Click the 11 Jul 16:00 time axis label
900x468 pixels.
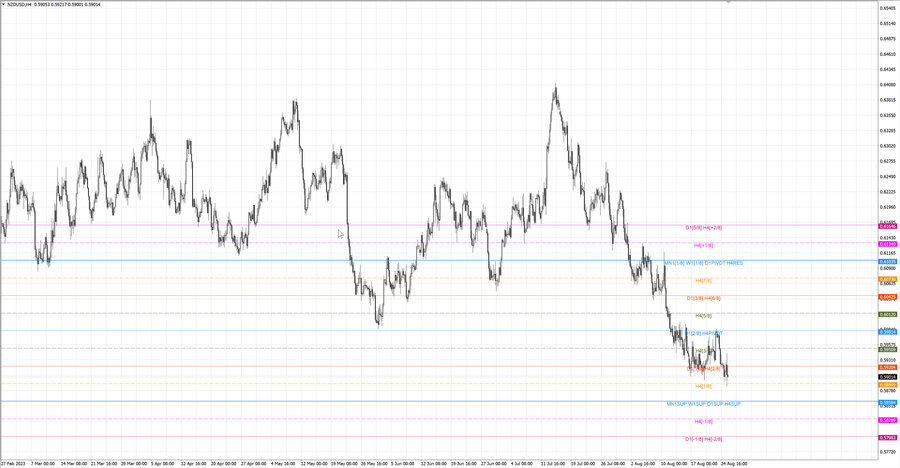coord(553,463)
